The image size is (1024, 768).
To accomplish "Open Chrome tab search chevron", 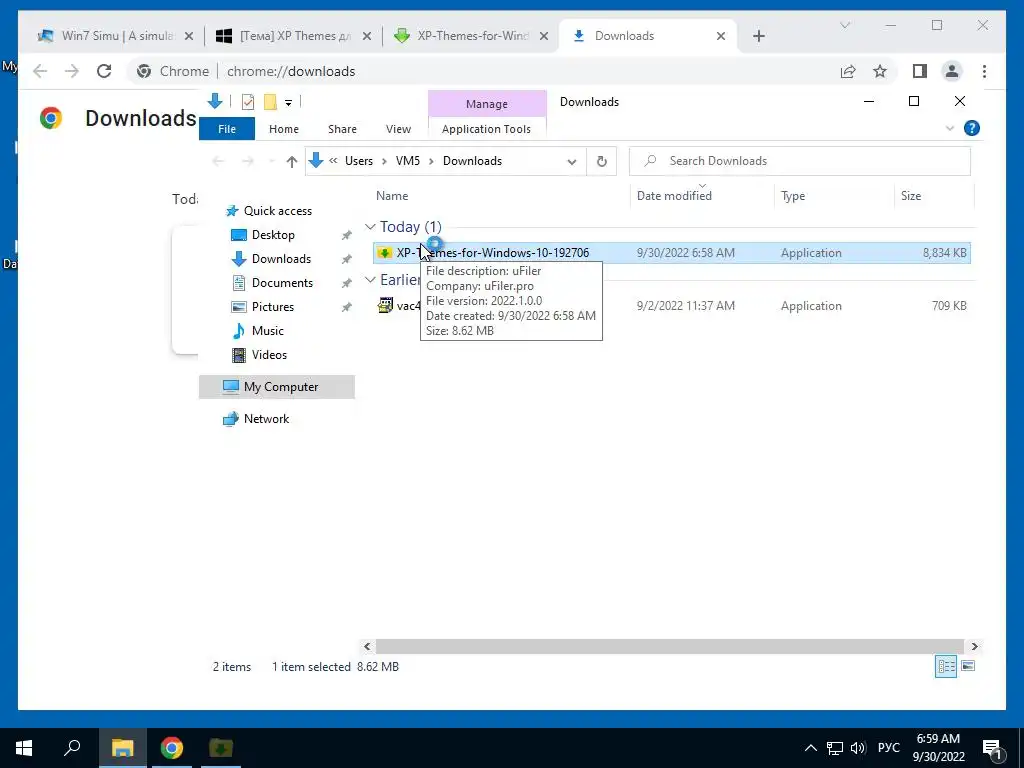I will (x=844, y=25).
